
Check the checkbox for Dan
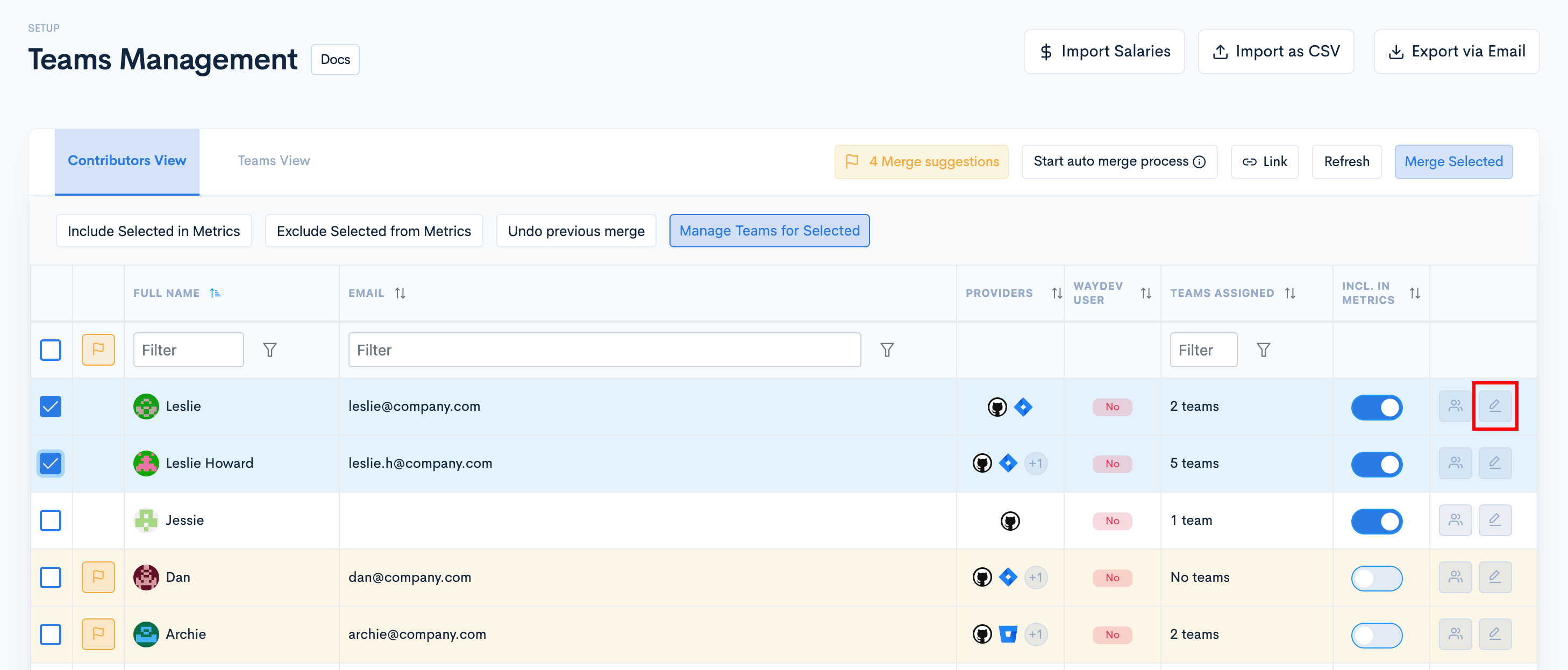coord(51,578)
